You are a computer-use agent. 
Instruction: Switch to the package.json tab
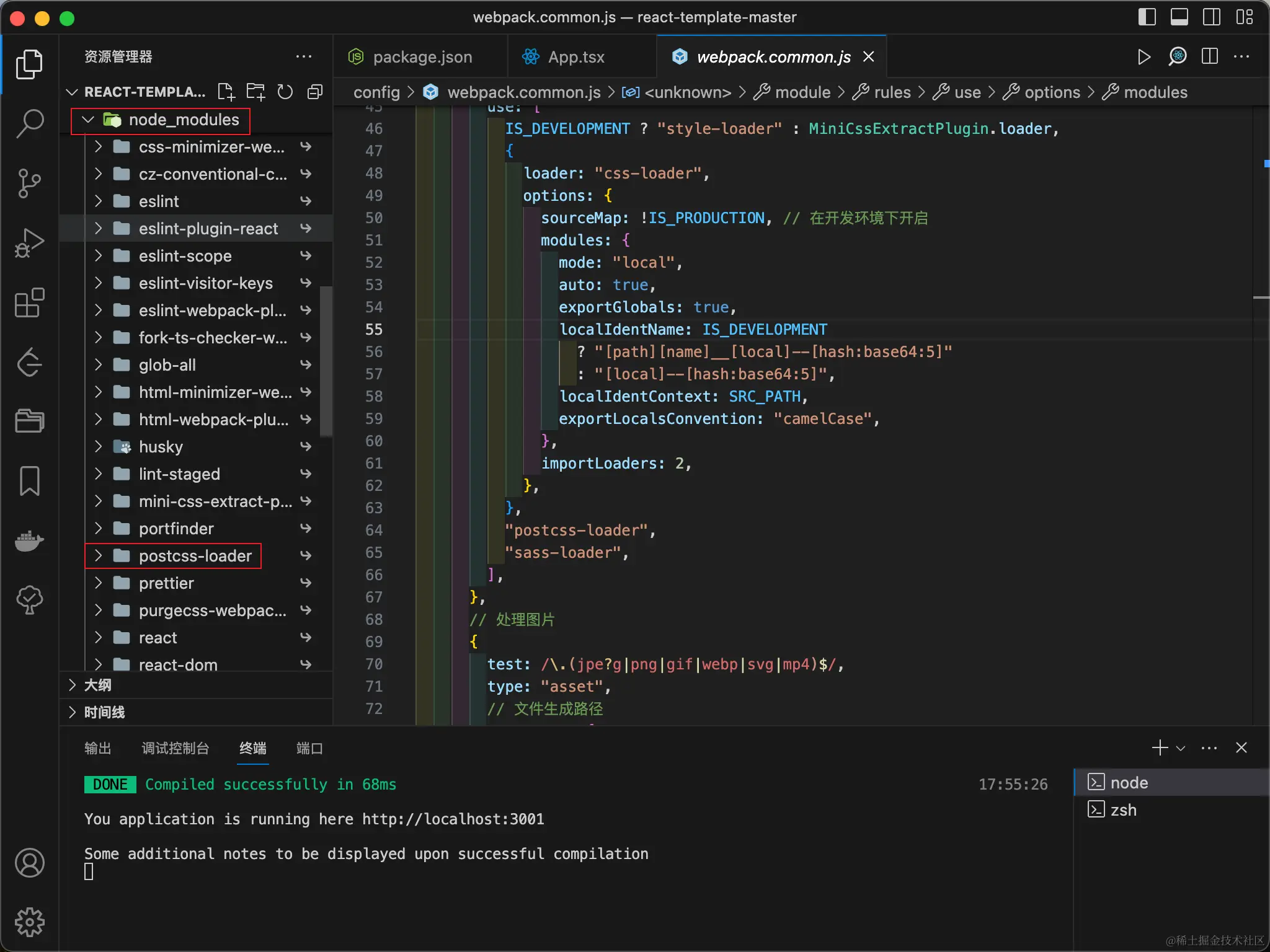(422, 57)
